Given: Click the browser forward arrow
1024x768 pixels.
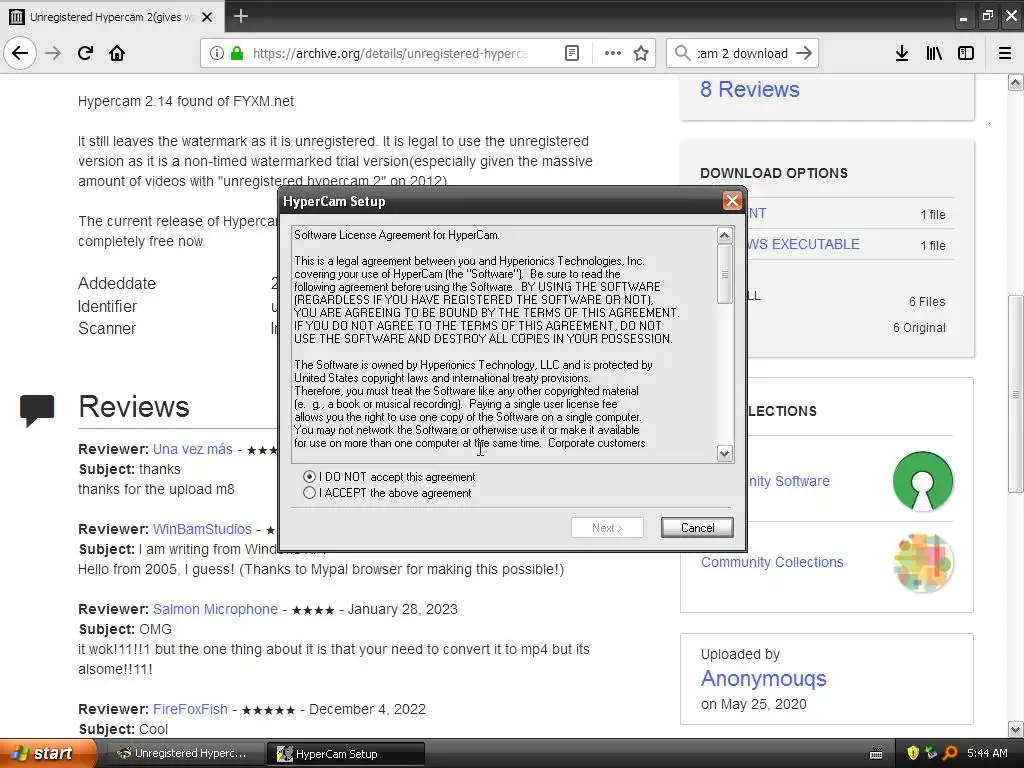Looking at the screenshot, I should [53, 53].
